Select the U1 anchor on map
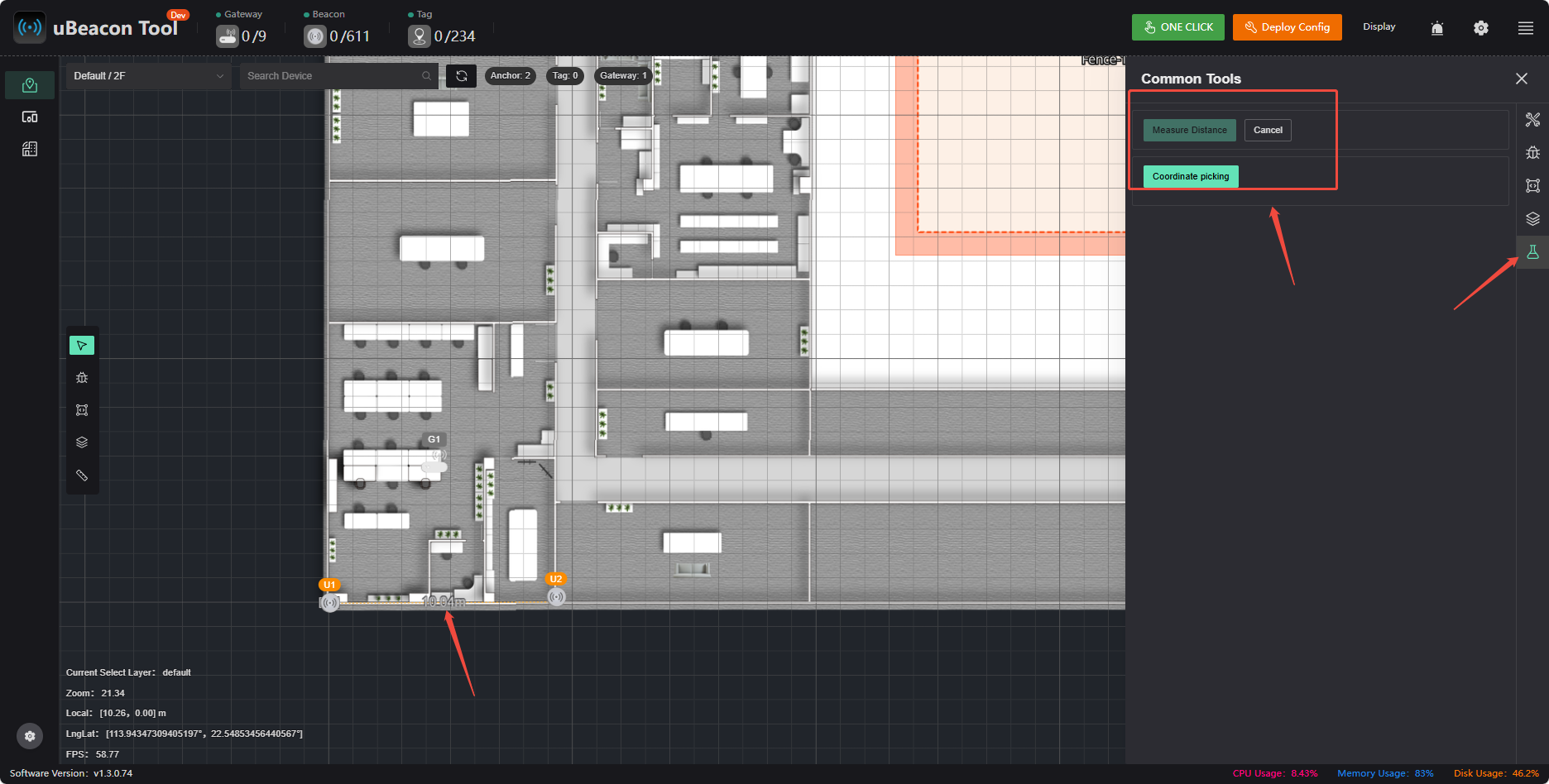The height and width of the screenshot is (784, 1549). (x=330, y=603)
